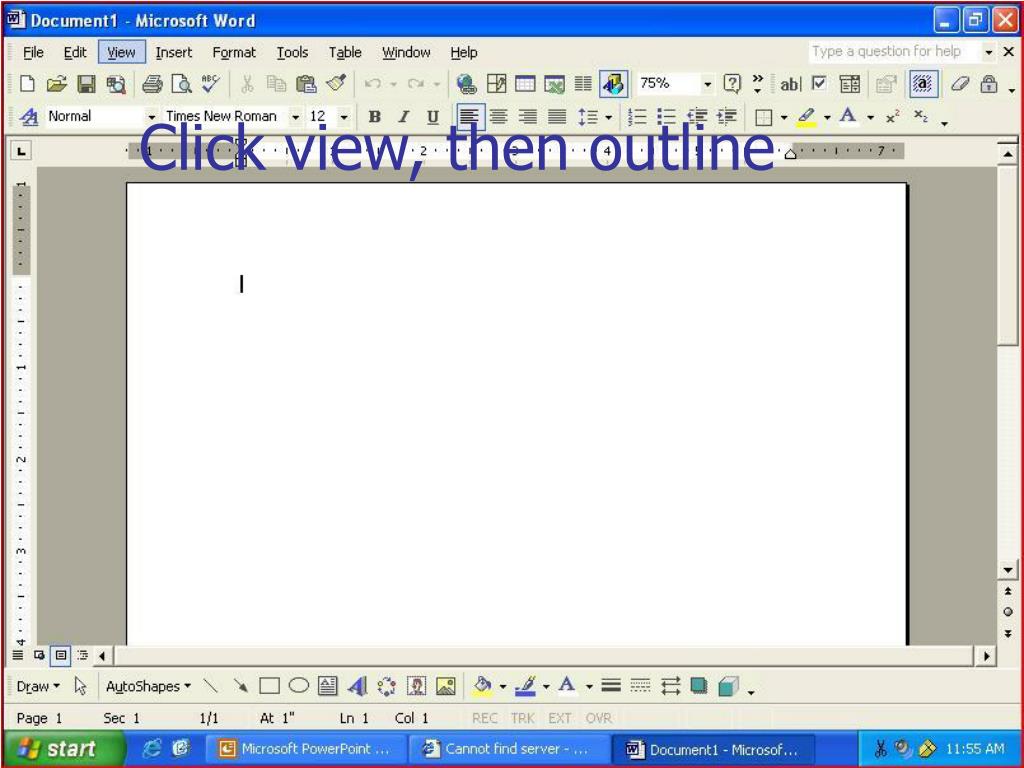
Task: Toggle bulleted list formatting
Action: (x=666, y=117)
